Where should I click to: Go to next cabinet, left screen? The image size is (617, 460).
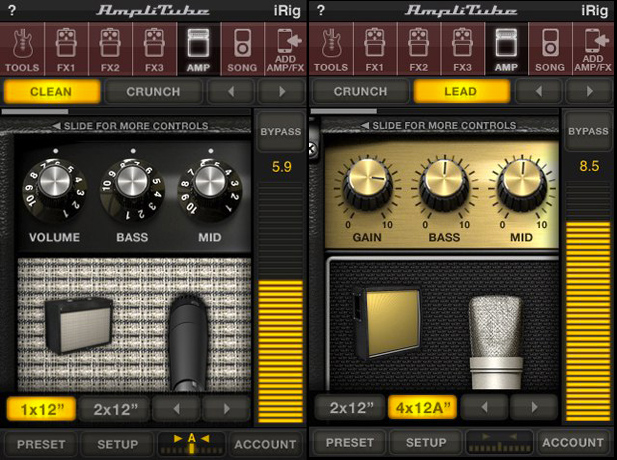click(x=226, y=409)
